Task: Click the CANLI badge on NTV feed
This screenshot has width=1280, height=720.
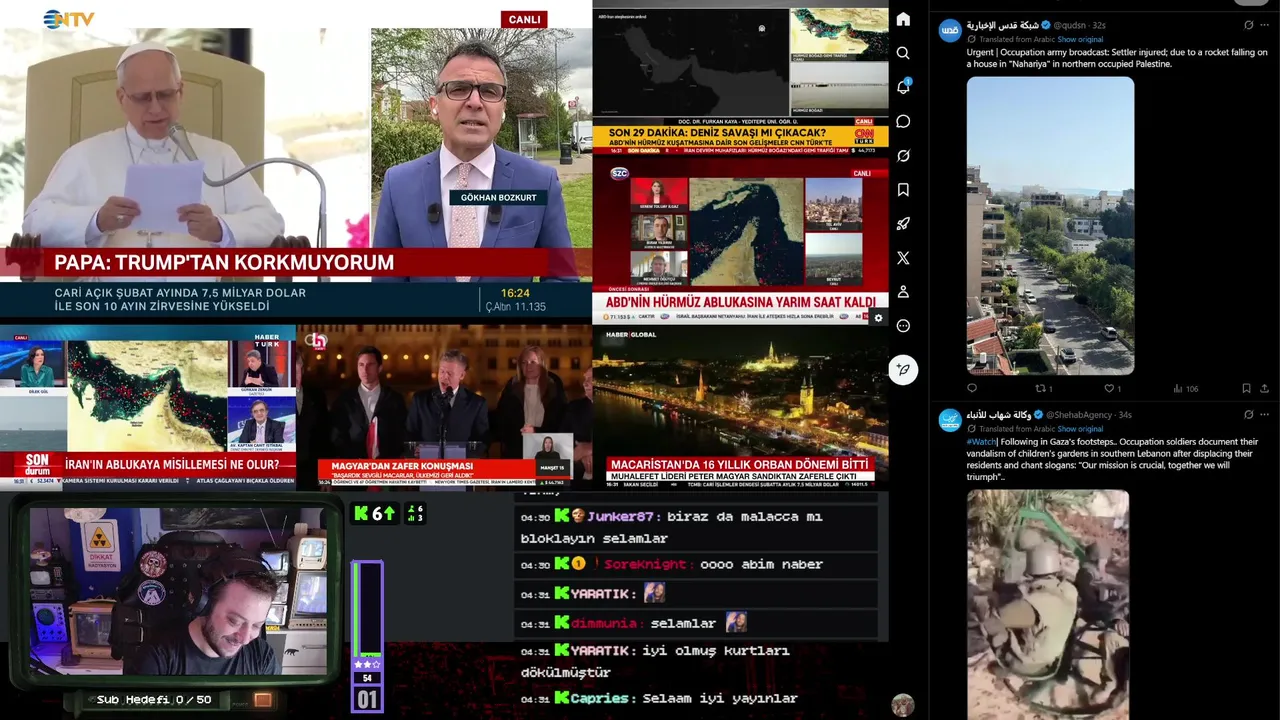Action: pos(524,19)
